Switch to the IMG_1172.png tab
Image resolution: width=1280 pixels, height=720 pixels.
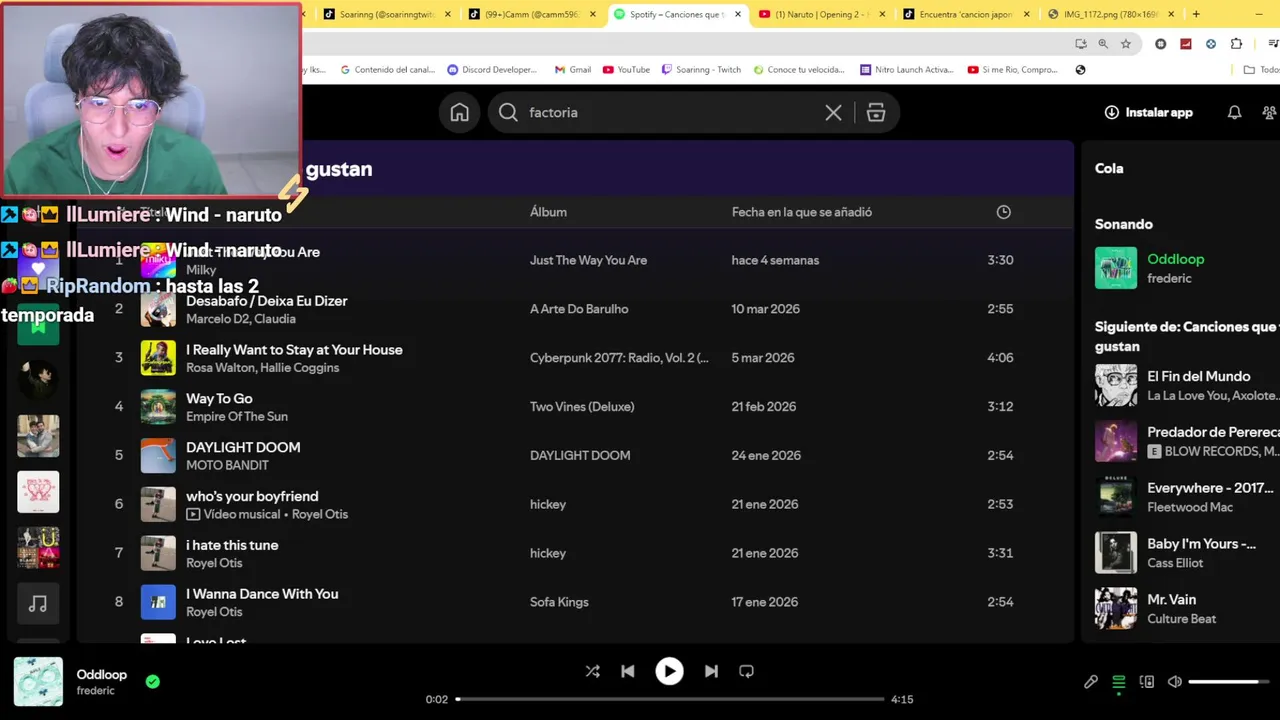[x=1112, y=14]
